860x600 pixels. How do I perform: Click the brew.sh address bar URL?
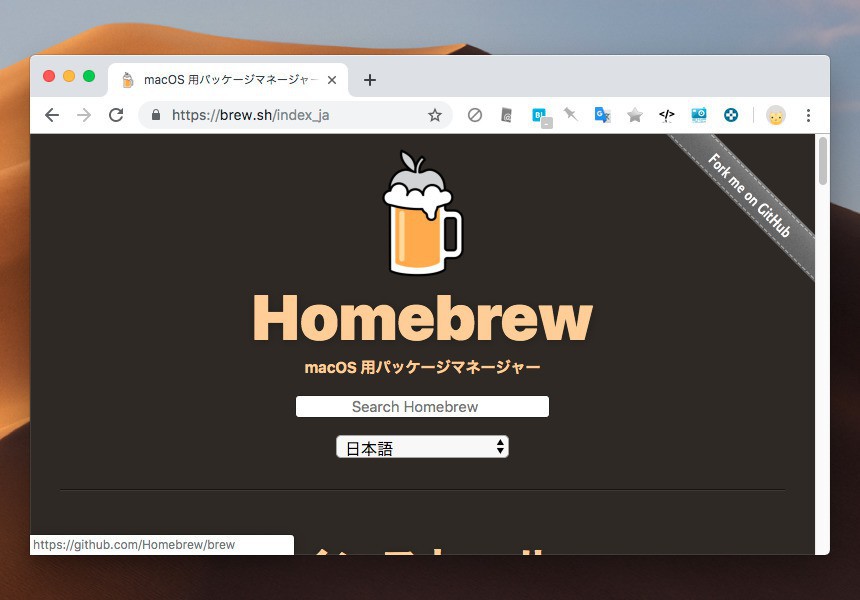pyautogui.click(x=250, y=115)
